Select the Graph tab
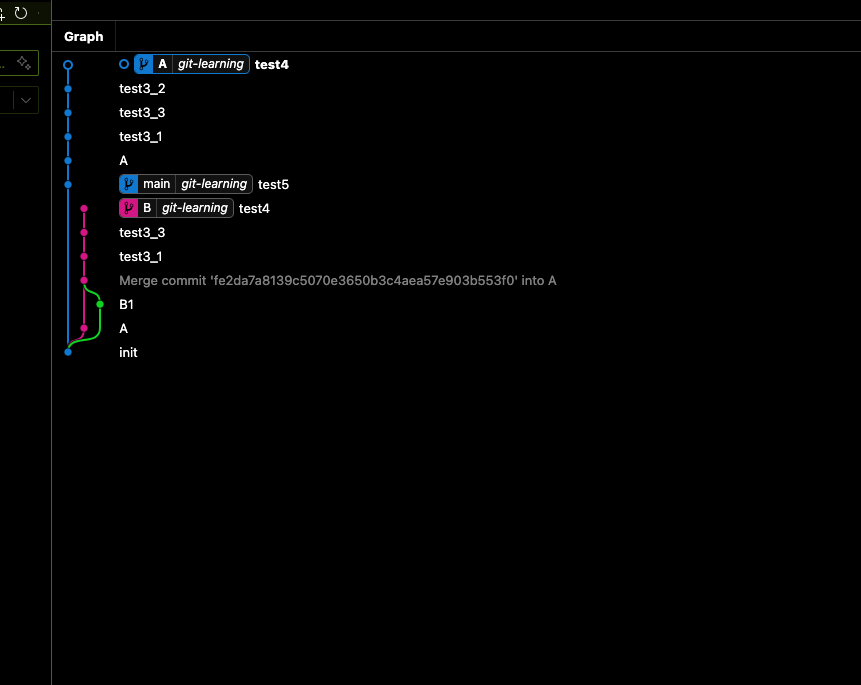The height and width of the screenshot is (685, 861). [84, 36]
